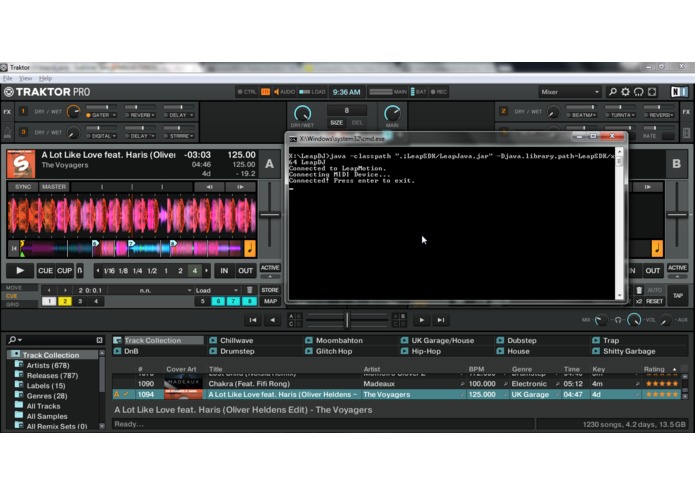Select loop size 1/16

click(x=109, y=271)
